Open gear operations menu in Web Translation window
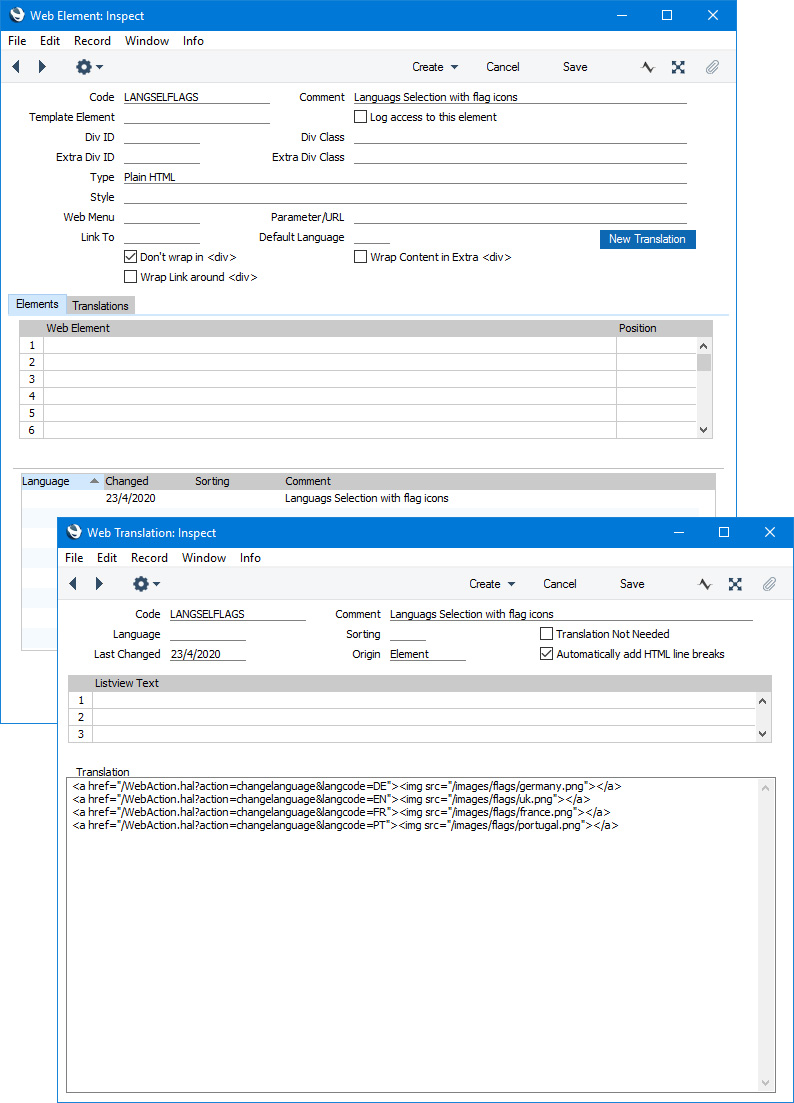This screenshot has height=1103, width=794. (x=146, y=584)
